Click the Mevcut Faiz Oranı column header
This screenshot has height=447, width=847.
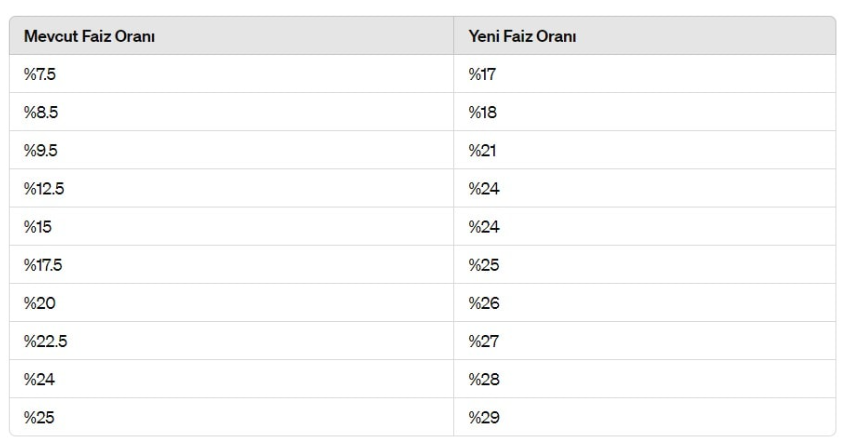pos(88,36)
